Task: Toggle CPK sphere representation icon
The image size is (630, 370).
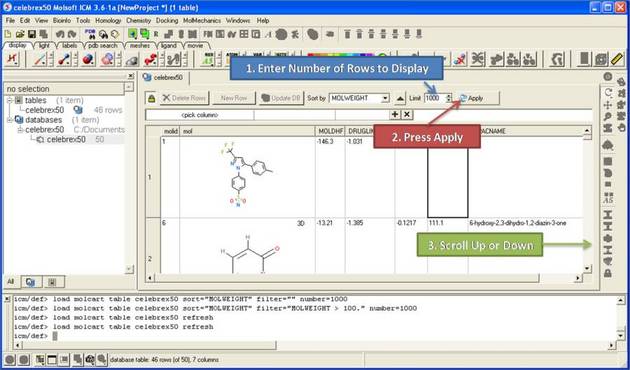Action: [88, 59]
